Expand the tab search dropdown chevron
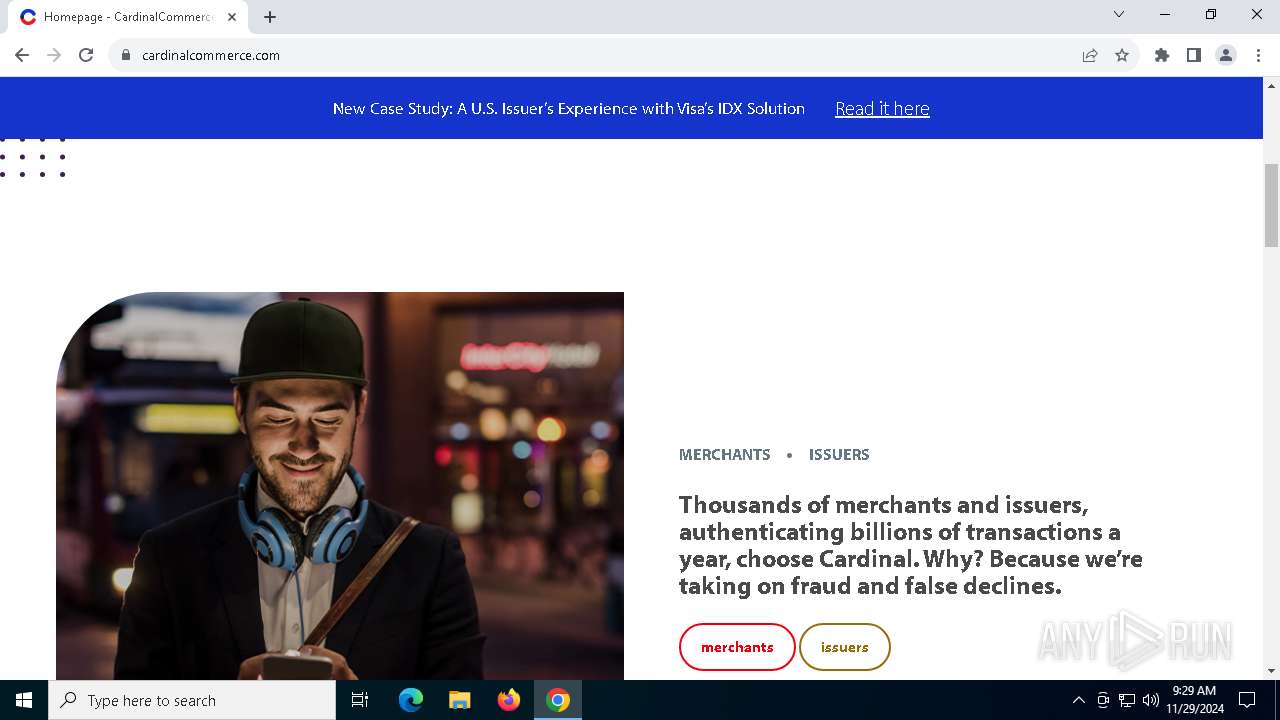1280x720 pixels. [x=1119, y=14]
